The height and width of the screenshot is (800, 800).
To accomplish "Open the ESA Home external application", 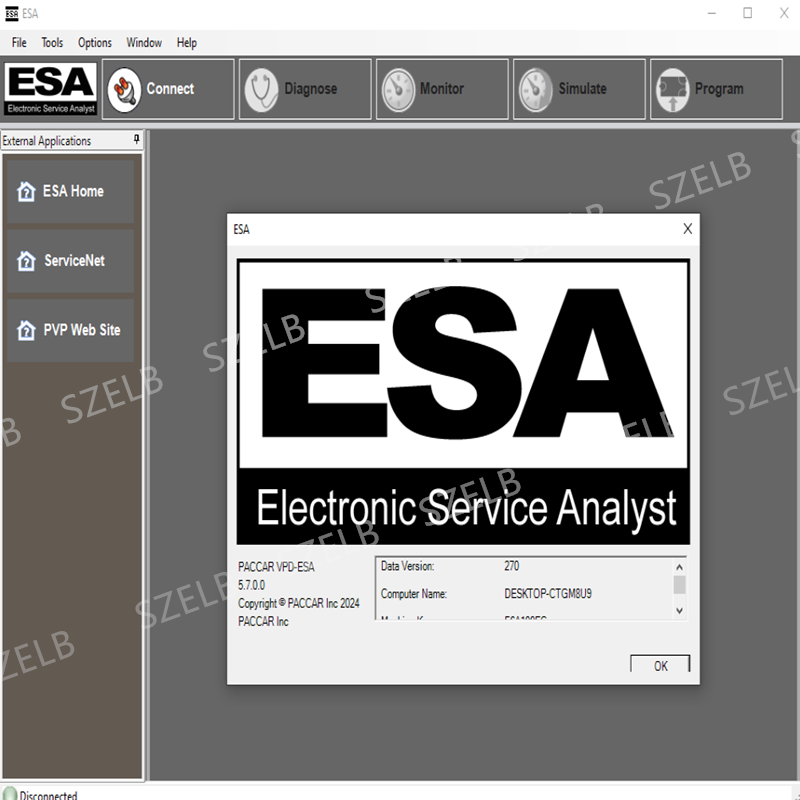I will click(70, 191).
